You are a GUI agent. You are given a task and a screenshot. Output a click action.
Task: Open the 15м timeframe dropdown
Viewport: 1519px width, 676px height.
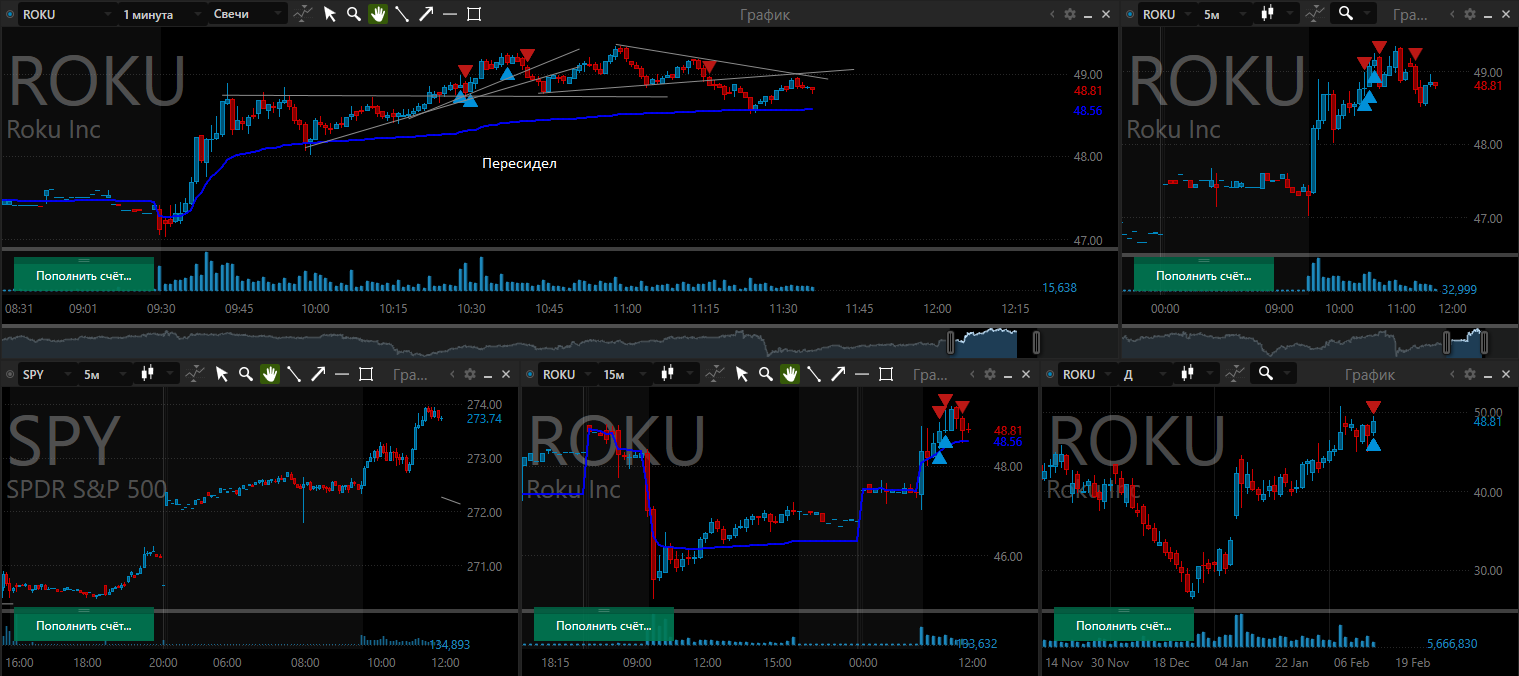[624, 374]
